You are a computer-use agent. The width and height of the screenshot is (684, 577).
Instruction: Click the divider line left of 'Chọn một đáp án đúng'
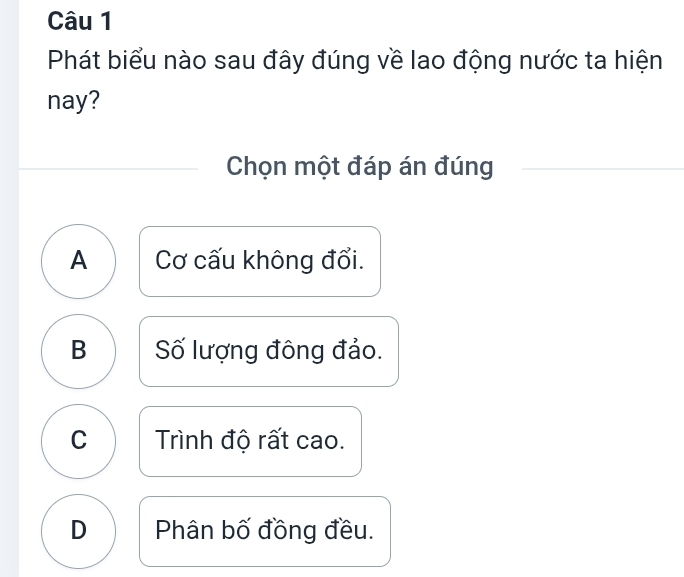tap(110, 168)
